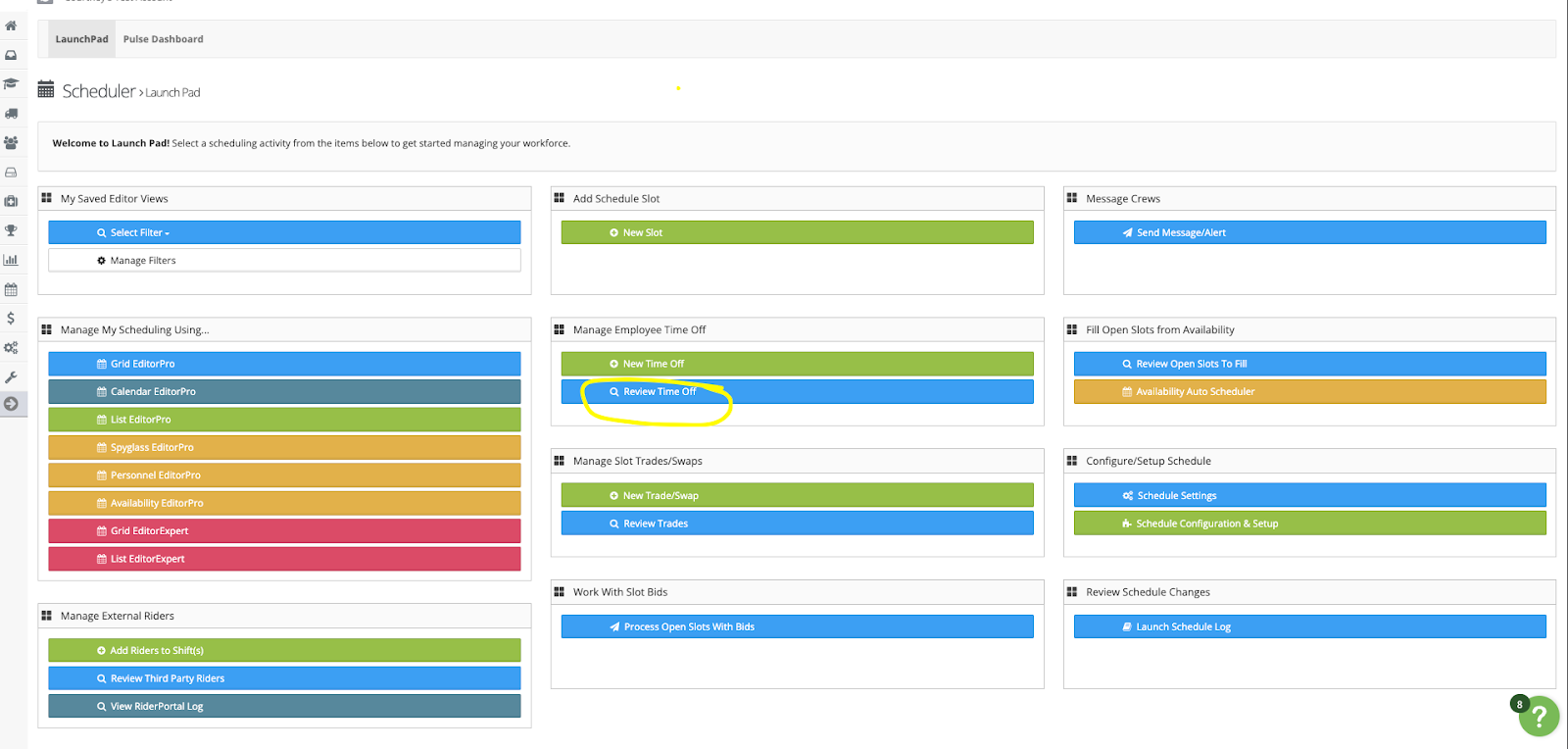Viewport: 1568px width, 749px height.
Task: Click the wrench tools sidebar icon
Action: point(11,377)
